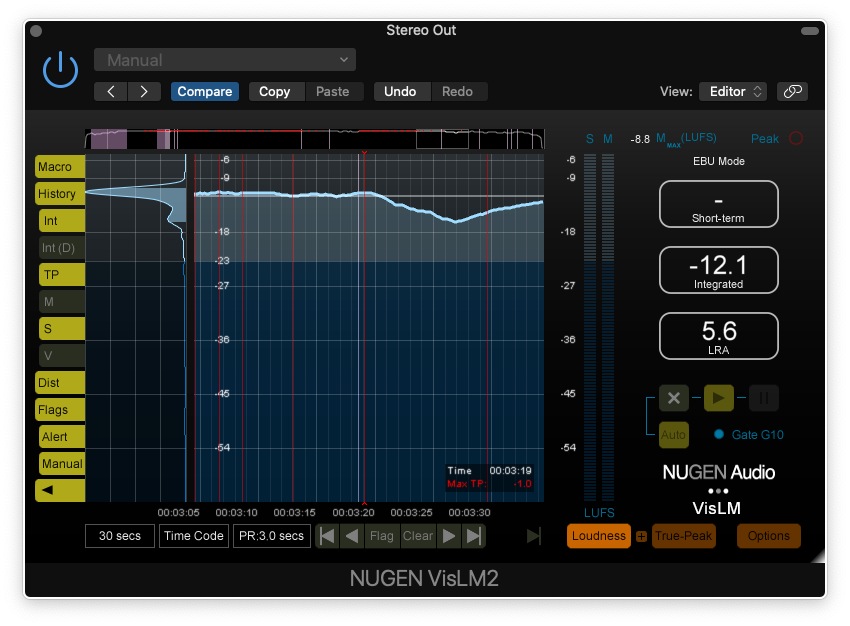Toggle the plugin power bypass button
The width and height of the screenshot is (850, 626).
tap(60, 69)
